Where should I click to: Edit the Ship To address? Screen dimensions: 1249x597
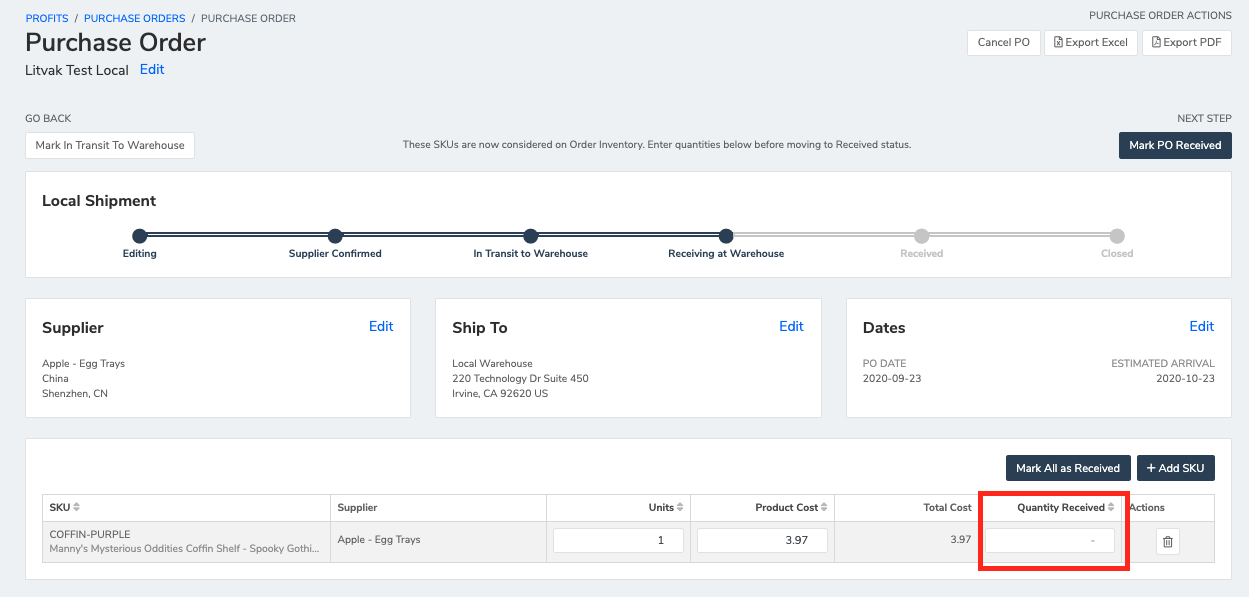[x=791, y=326]
